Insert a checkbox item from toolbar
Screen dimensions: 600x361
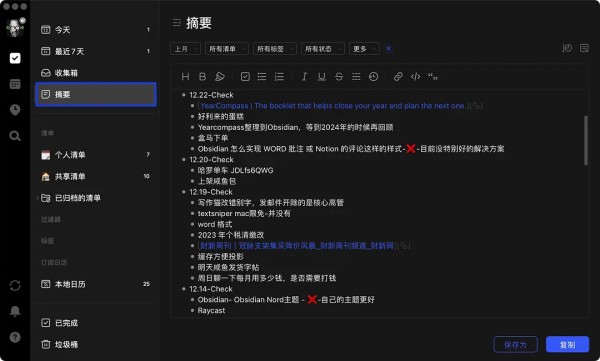(x=245, y=77)
